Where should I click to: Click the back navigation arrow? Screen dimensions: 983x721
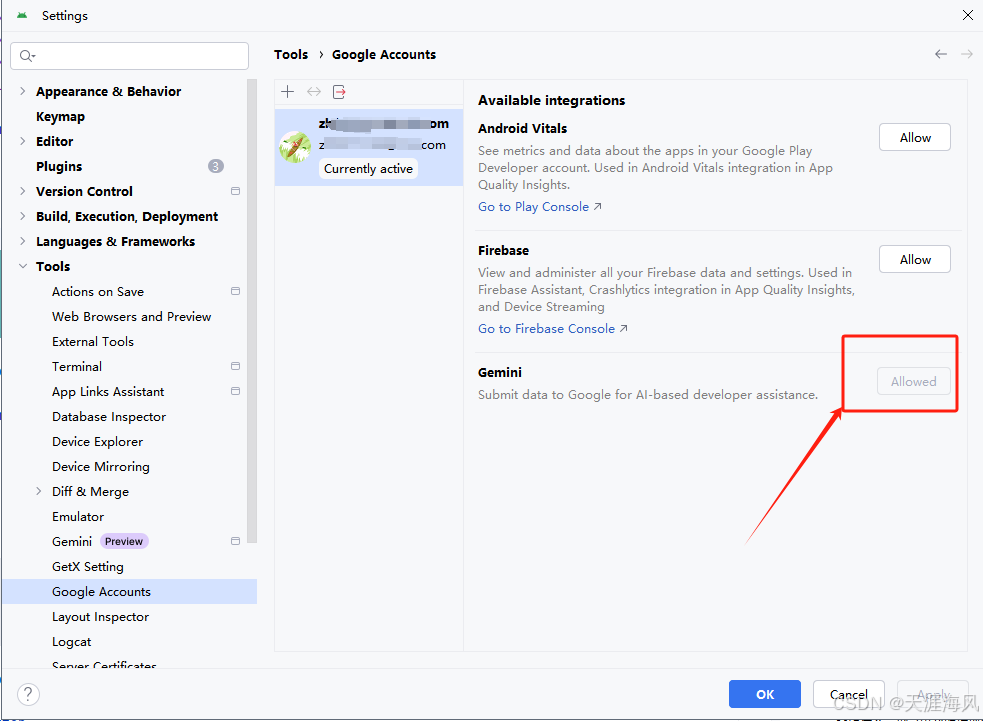pyautogui.click(x=940, y=55)
